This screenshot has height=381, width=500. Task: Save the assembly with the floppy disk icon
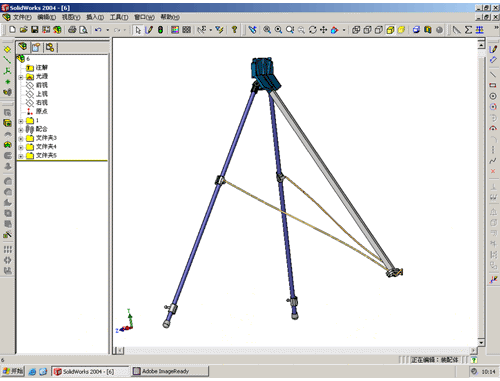click(x=35, y=30)
